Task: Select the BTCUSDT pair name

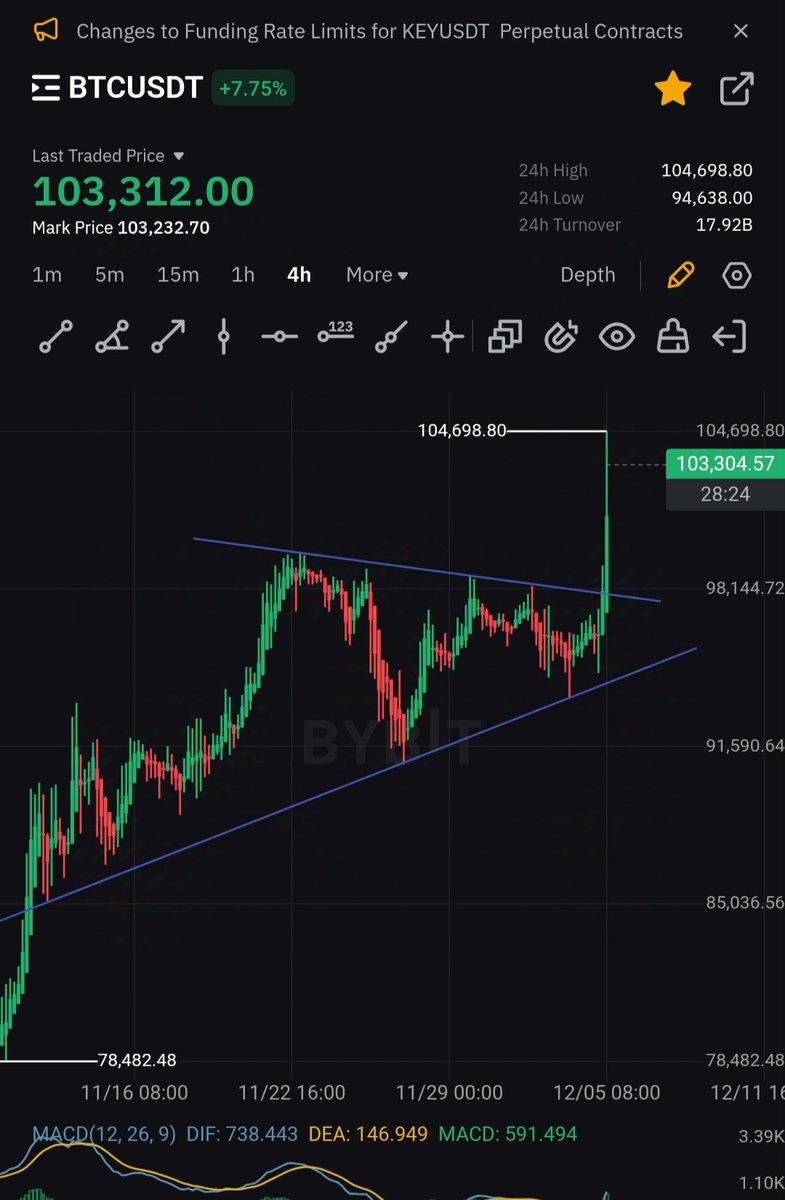Action: pyautogui.click(x=135, y=89)
